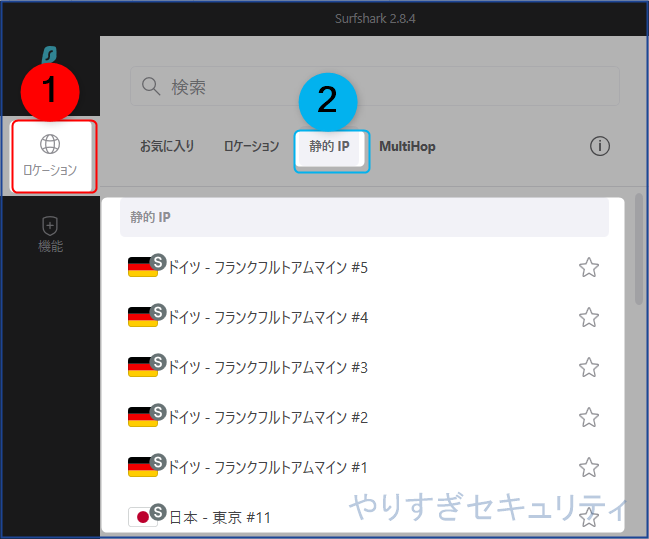Open the 機能 sidebar section
Viewport: 649px width, 539px height.
click(x=50, y=234)
